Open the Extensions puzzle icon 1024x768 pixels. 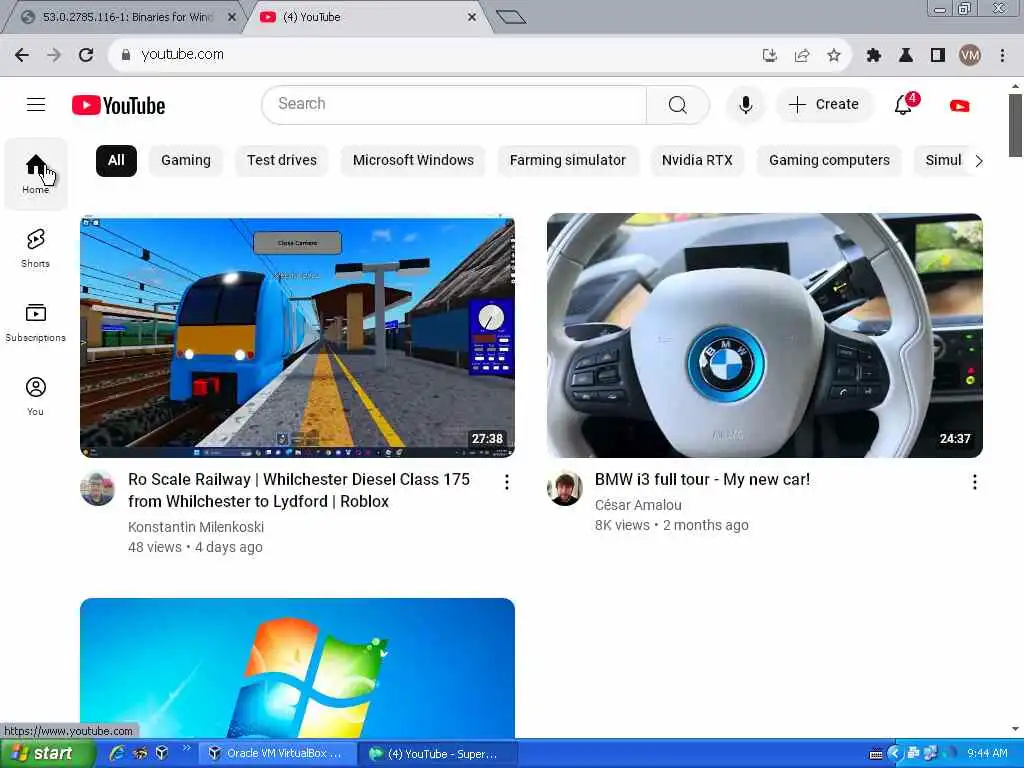[874, 56]
